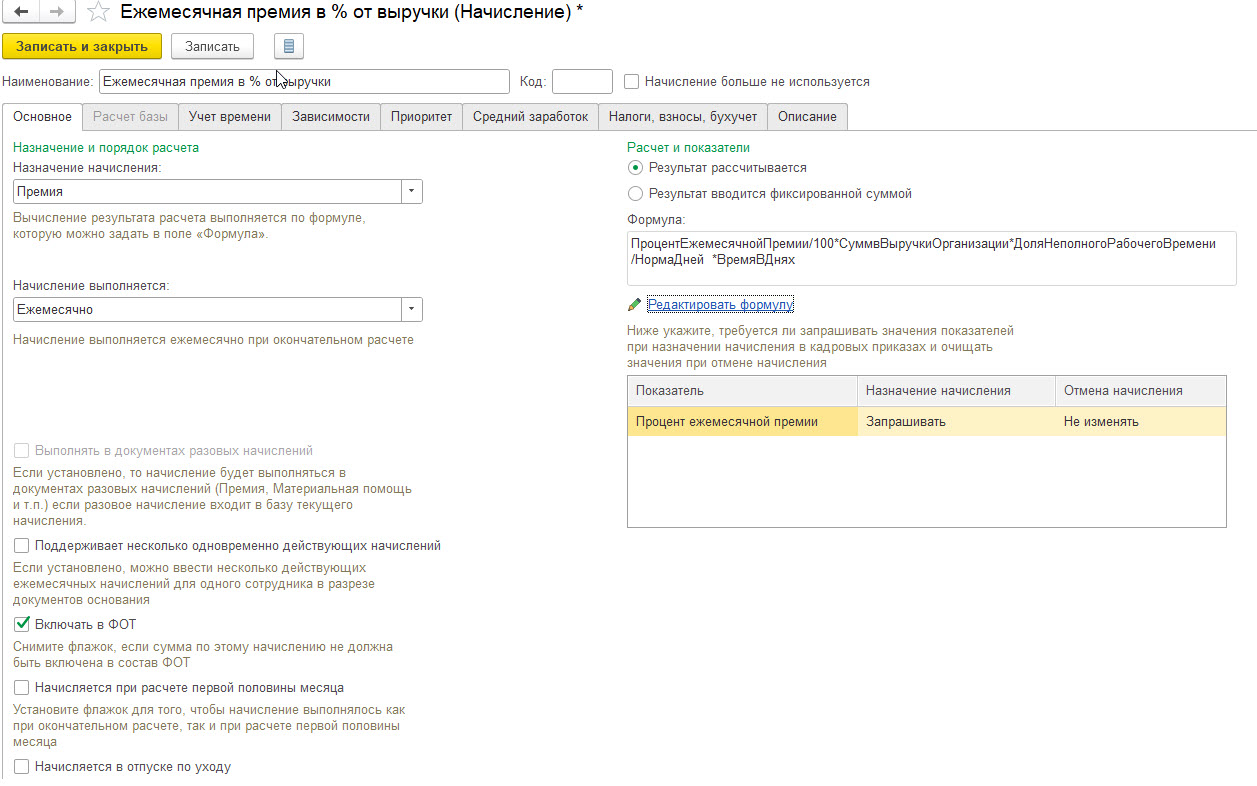Screen dimensions: 1257x786
Task: Enable "Начисление больше не используется" checkbox
Action: [x=631, y=82]
